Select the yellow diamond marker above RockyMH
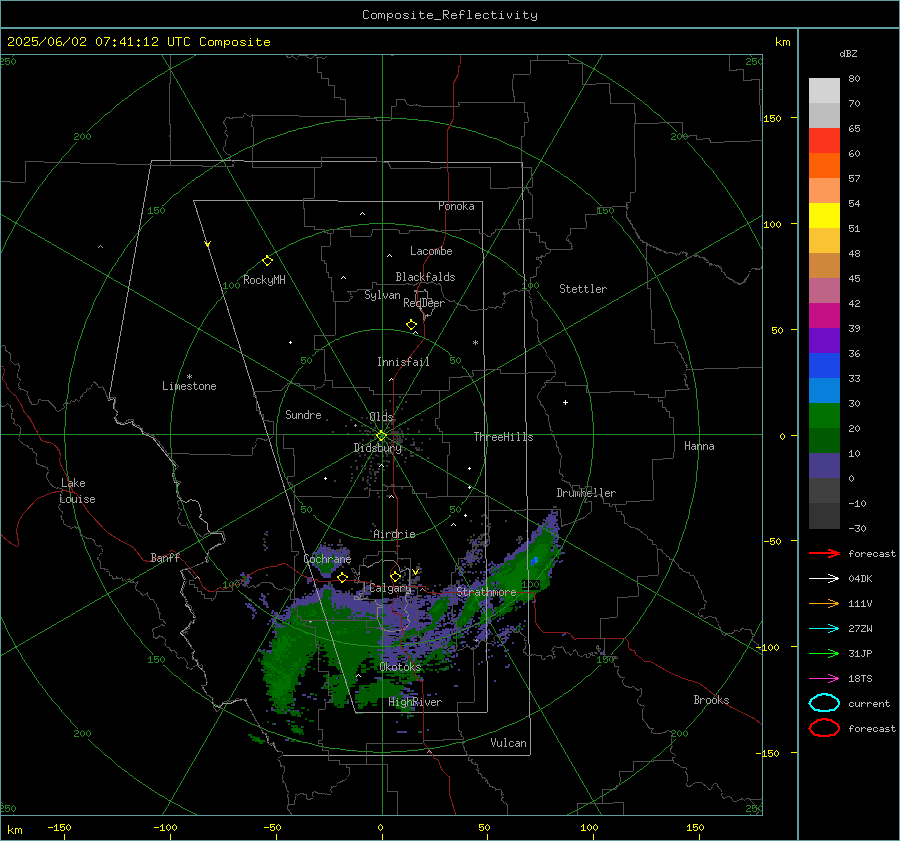This screenshot has width=900, height=841. (267, 261)
